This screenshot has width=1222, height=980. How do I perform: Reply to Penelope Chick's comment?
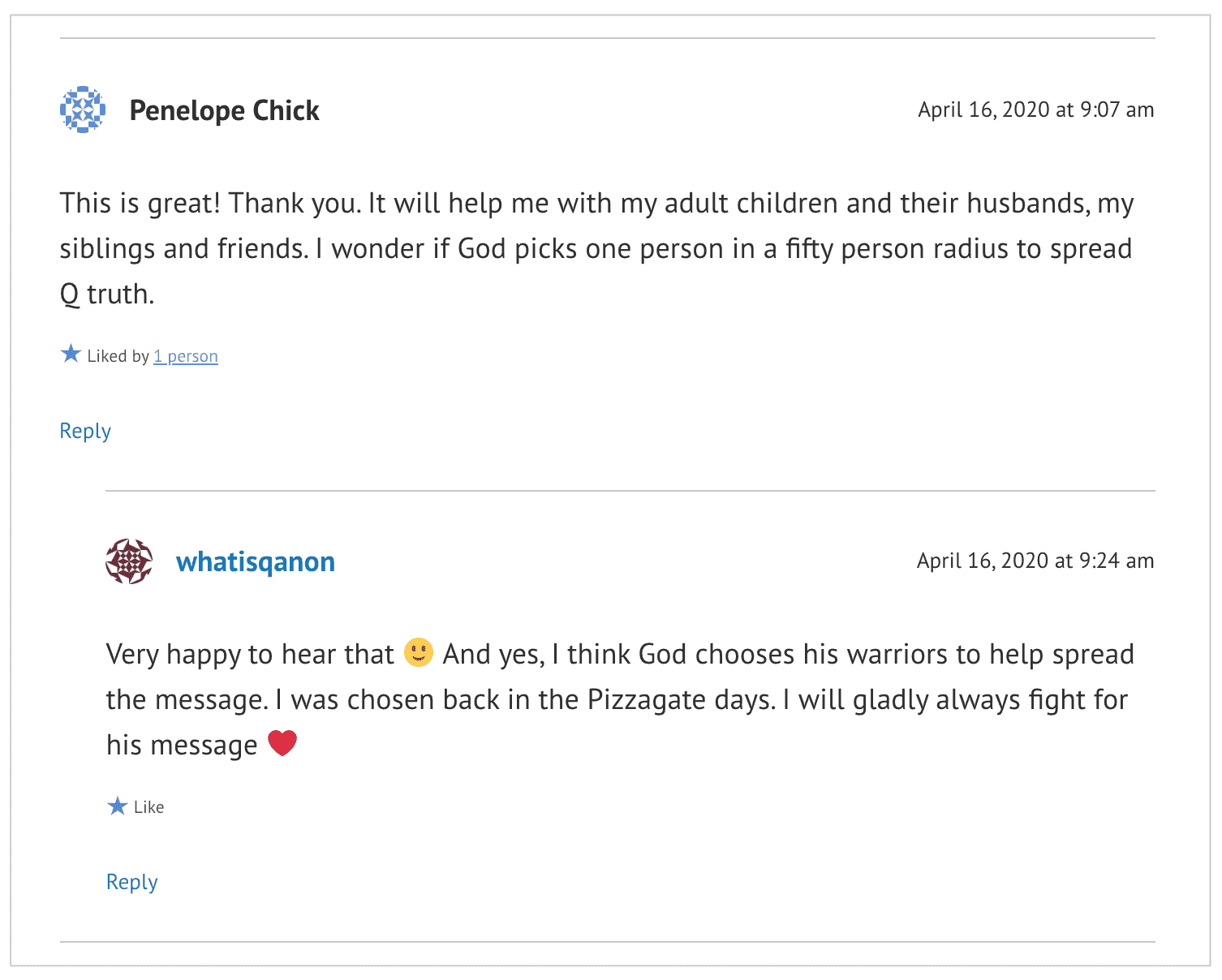[85, 431]
